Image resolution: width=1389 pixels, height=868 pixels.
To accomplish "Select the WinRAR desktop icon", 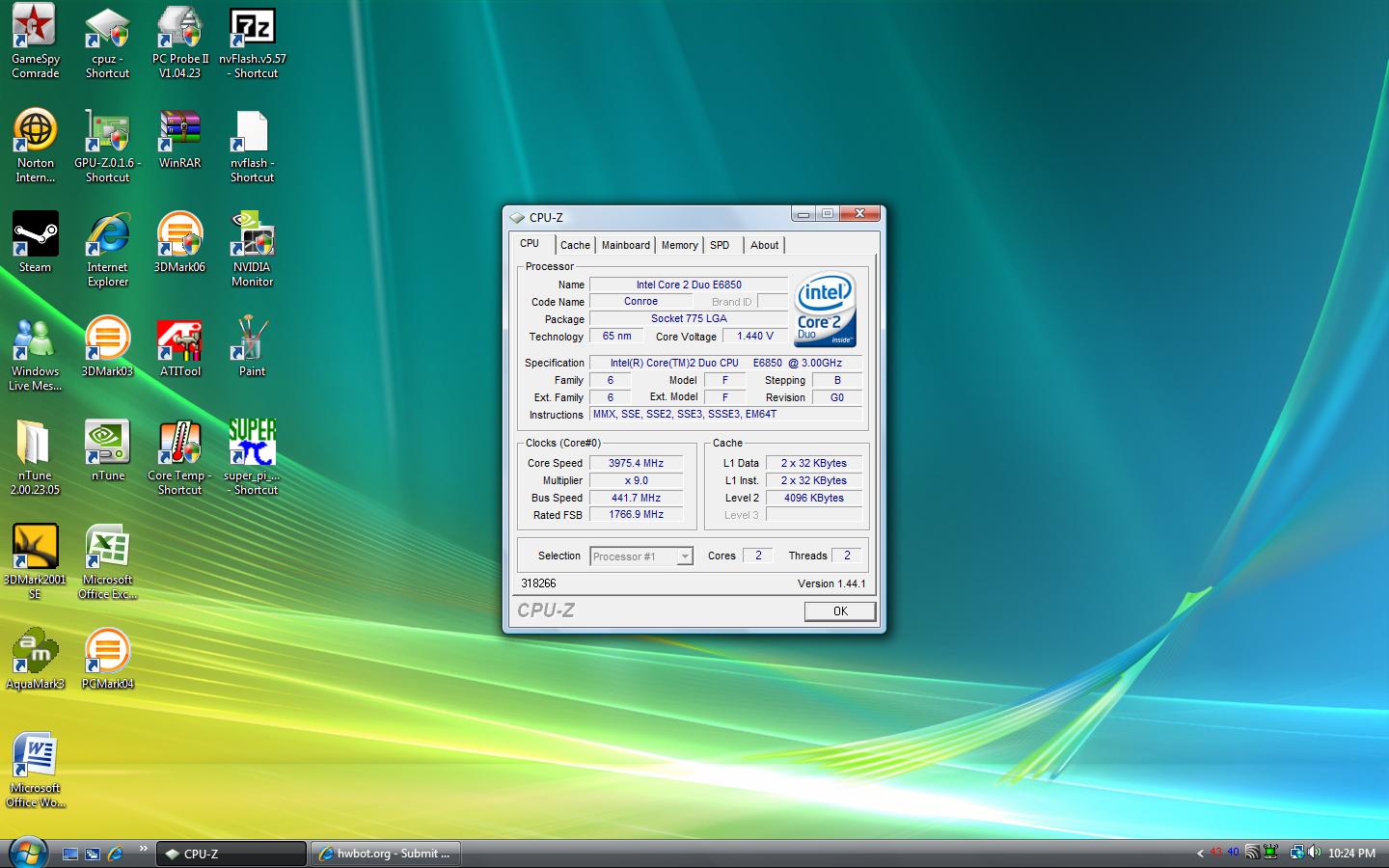I will 179,138.
